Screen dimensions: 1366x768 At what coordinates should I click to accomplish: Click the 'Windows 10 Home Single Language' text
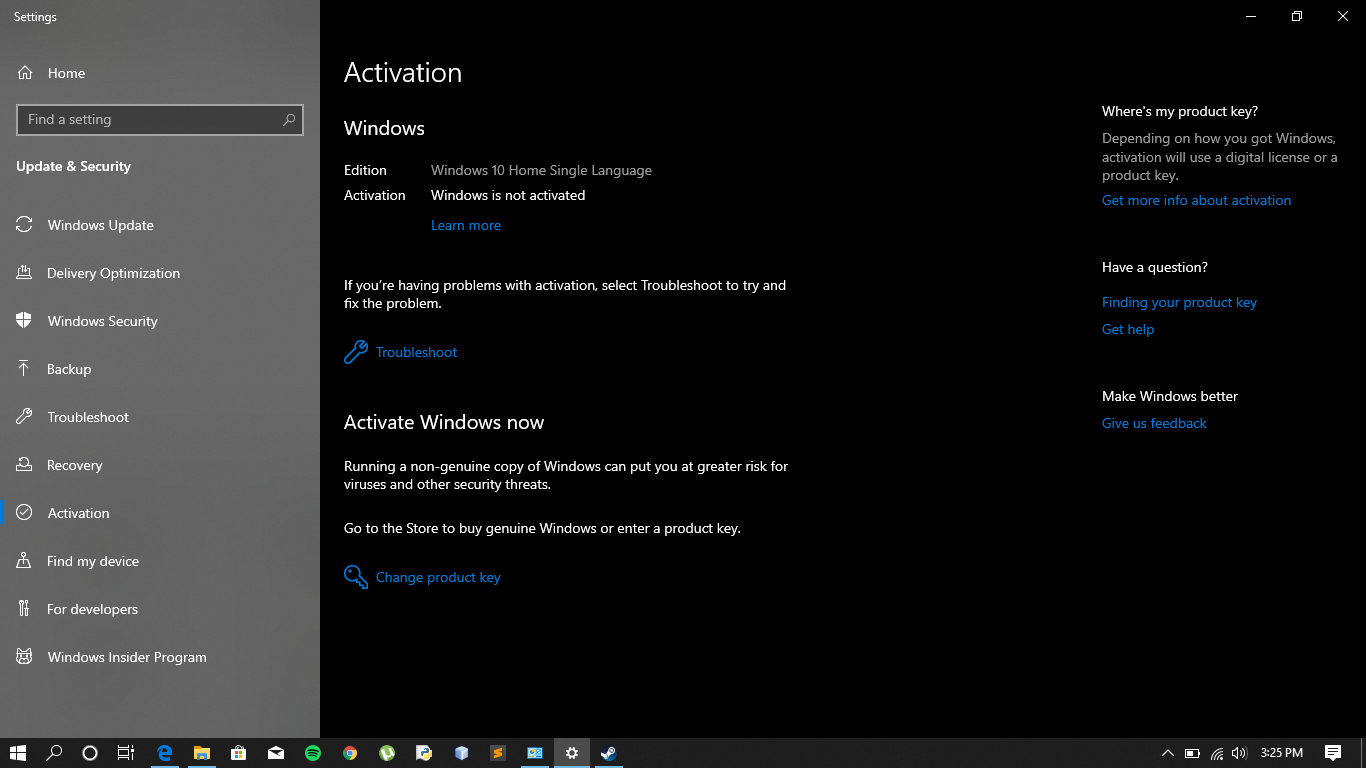[x=541, y=170]
